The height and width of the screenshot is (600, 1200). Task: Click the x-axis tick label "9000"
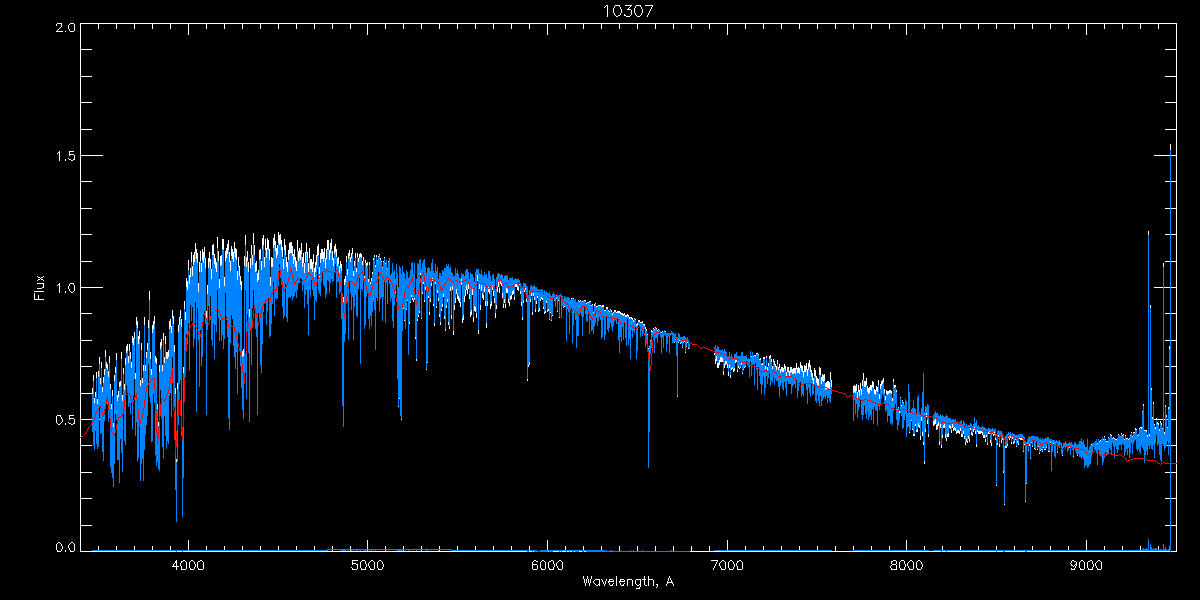[1087, 565]
